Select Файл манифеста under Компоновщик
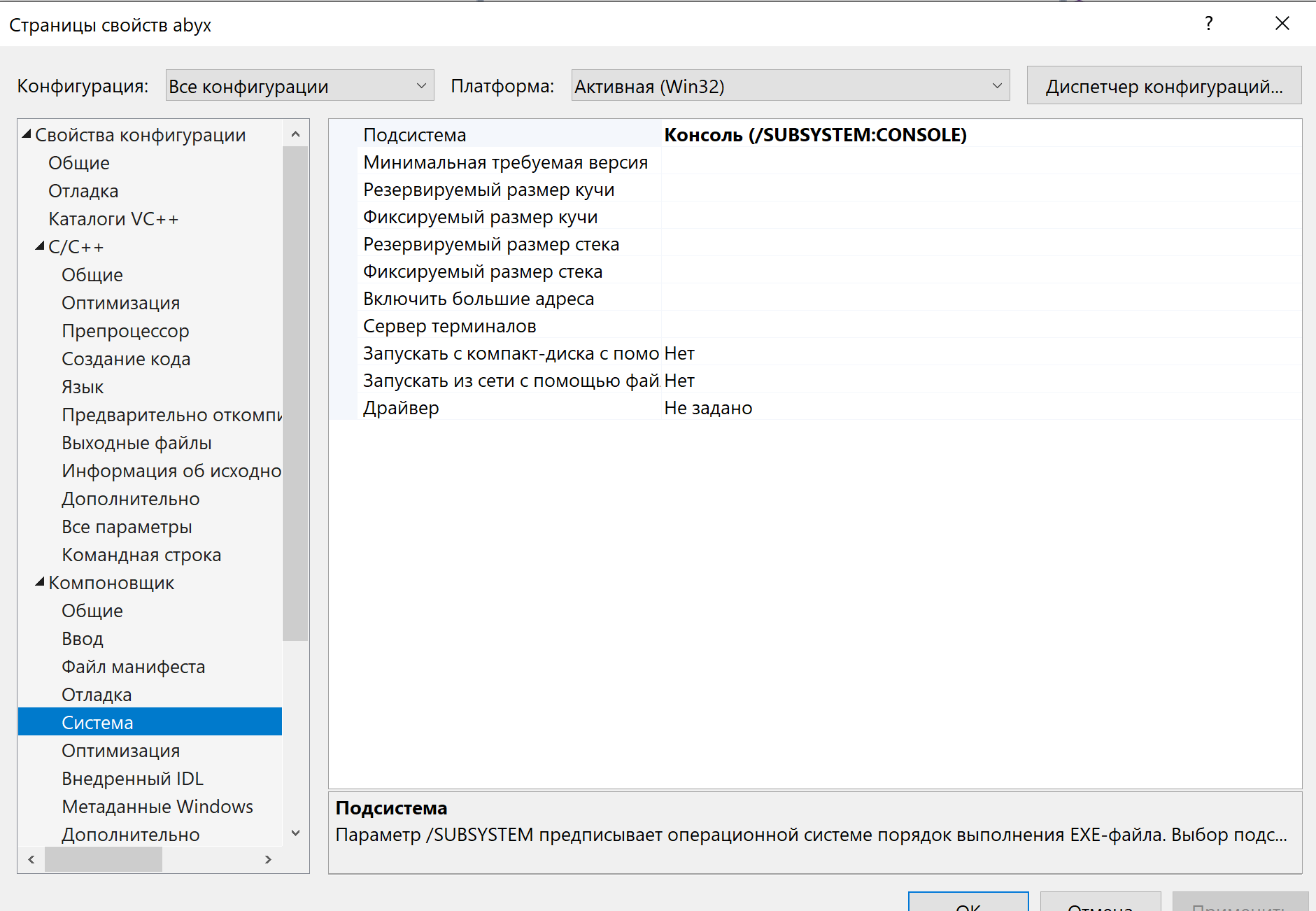1316x911 pixels. tap(133, 667)
